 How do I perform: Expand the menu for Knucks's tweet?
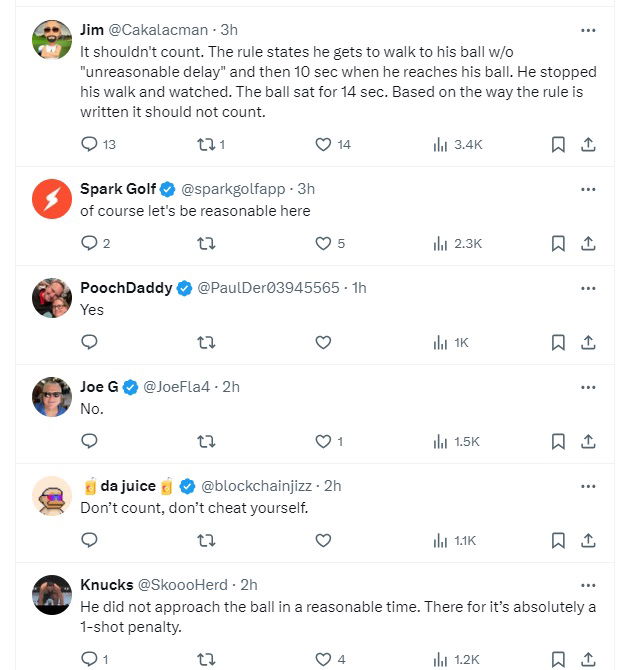[588, 584]
